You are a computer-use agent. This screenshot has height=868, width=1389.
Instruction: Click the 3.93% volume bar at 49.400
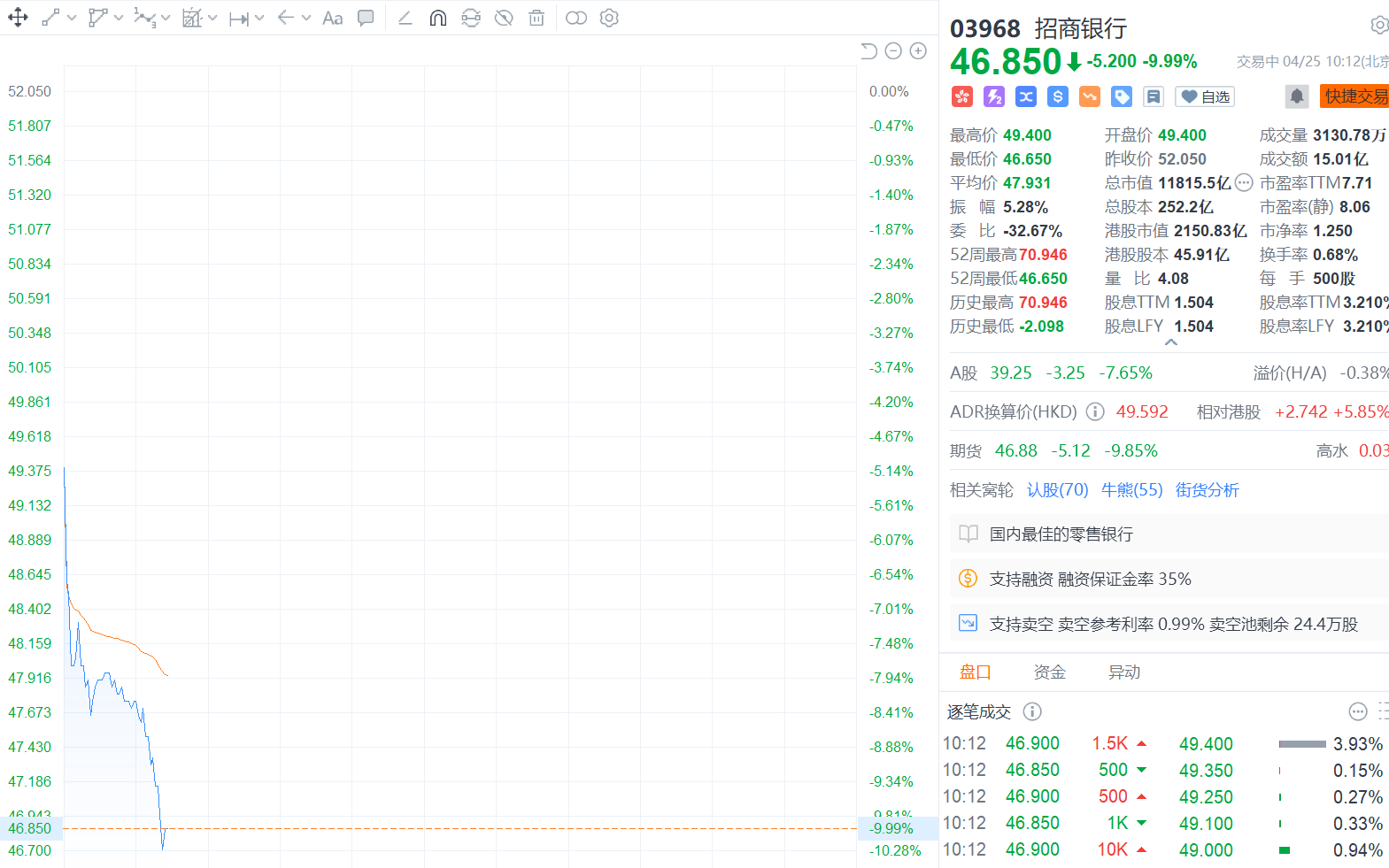pos(1302,744)
